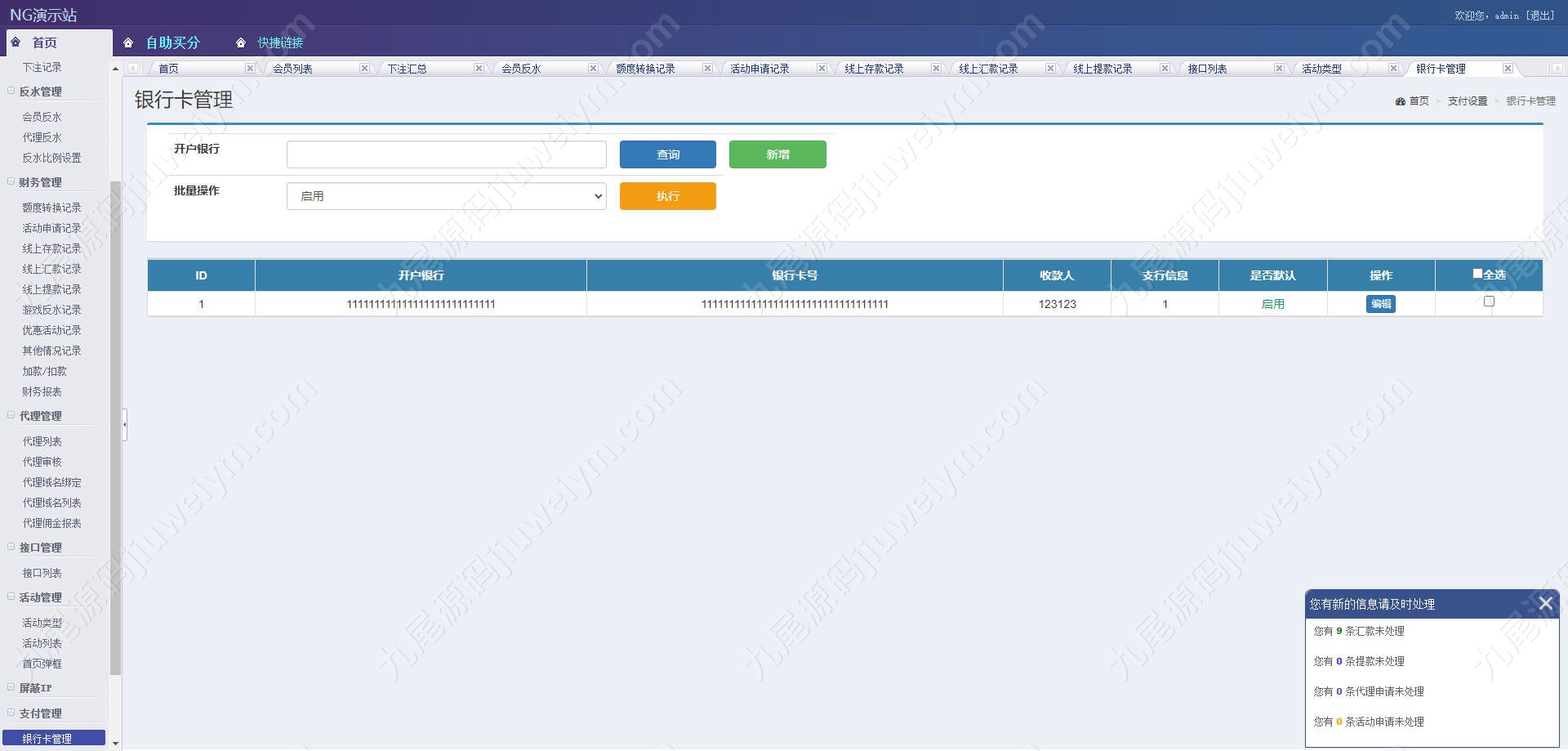This screenshot has width=1568, height=751.
Task: Dismiss the new message notification popup
Action: [x=1545, y=604]
